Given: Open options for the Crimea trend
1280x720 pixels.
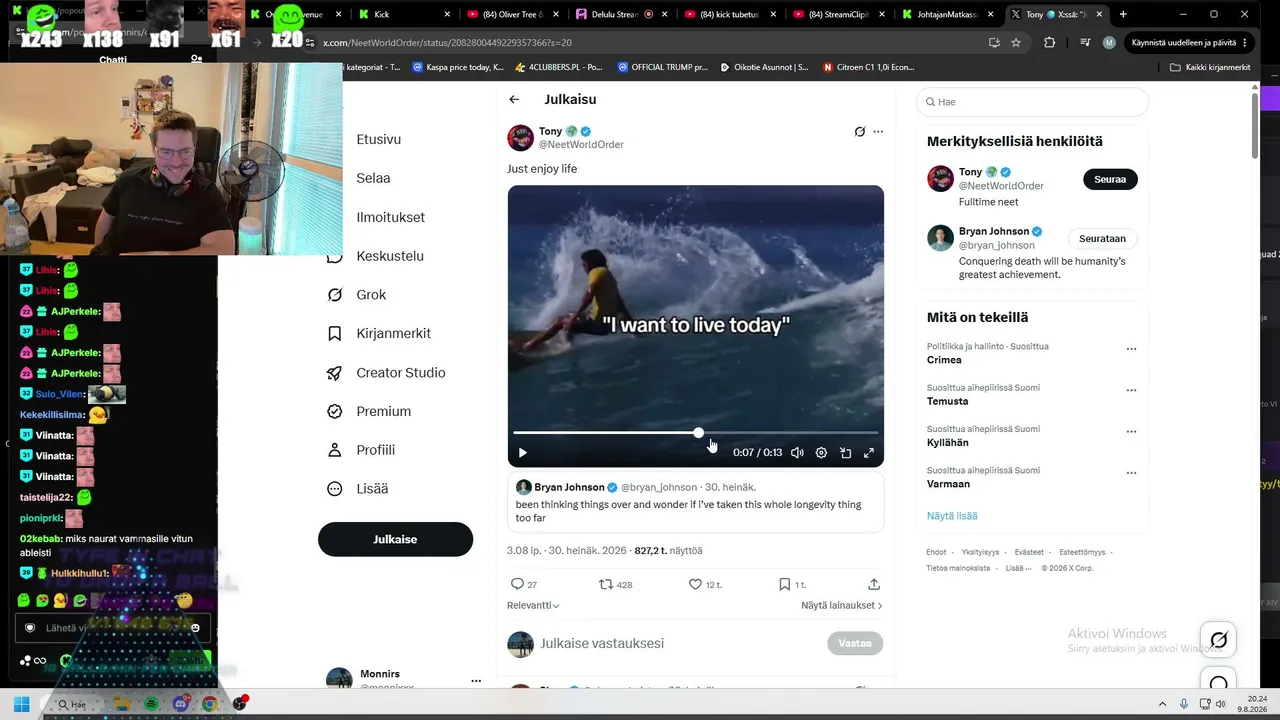Looking at the screenshot, I should (x=1131, y=349).
